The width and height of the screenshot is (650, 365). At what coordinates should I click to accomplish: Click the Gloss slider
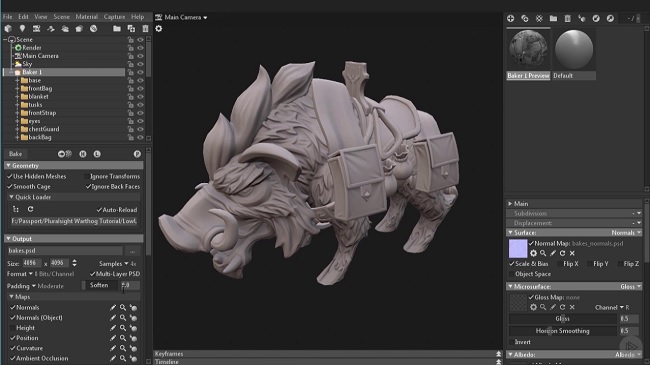563,319
